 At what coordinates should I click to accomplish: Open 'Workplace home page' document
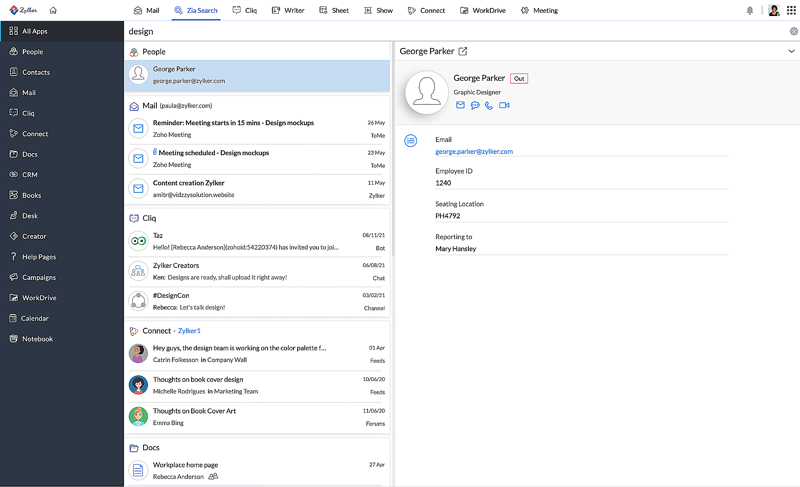pyautogui.click(x=258, y=471)
